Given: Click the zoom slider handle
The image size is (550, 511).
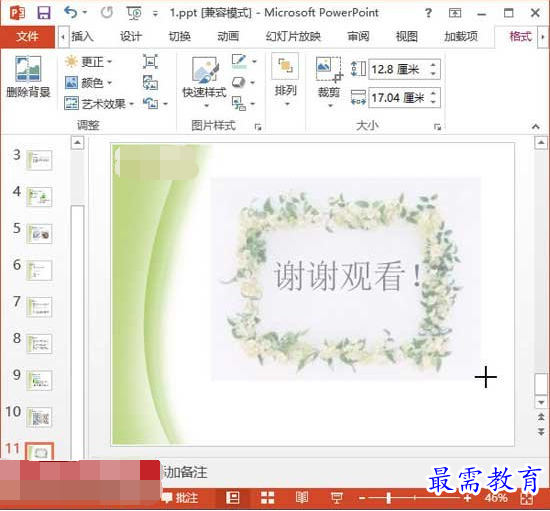Looking at the screenshot, I should 388,498.
